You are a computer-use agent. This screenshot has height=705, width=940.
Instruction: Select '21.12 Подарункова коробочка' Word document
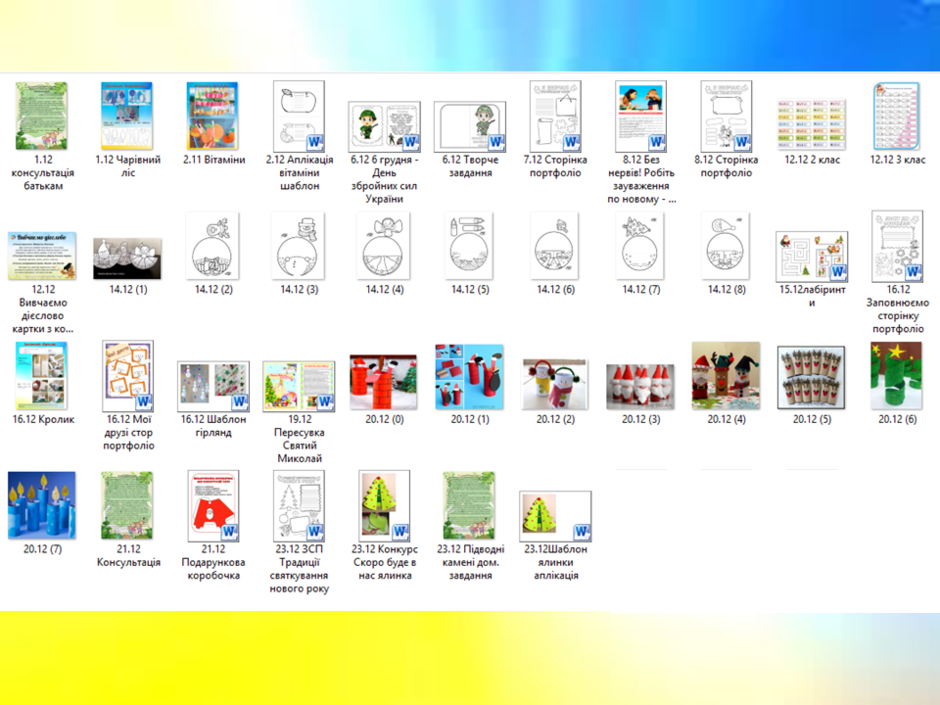[213, 506]
